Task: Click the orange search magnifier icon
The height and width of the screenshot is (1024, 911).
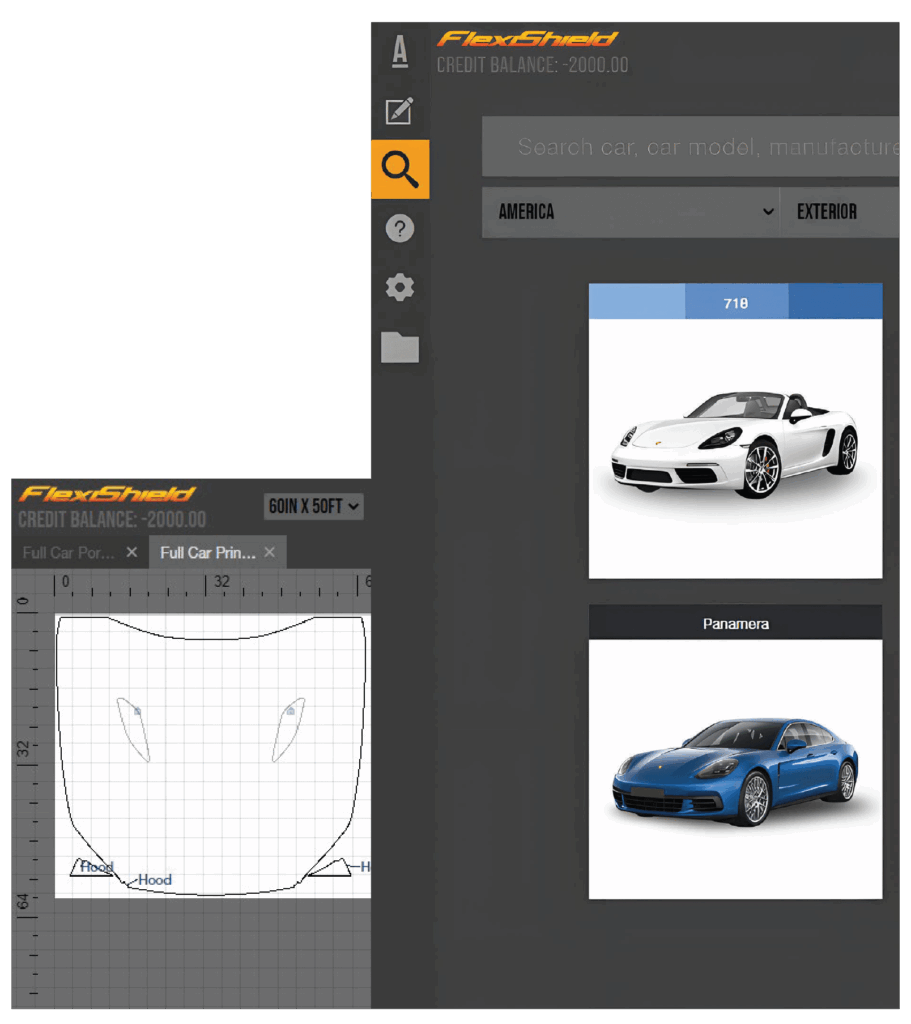Action: (x=400, y=170)
